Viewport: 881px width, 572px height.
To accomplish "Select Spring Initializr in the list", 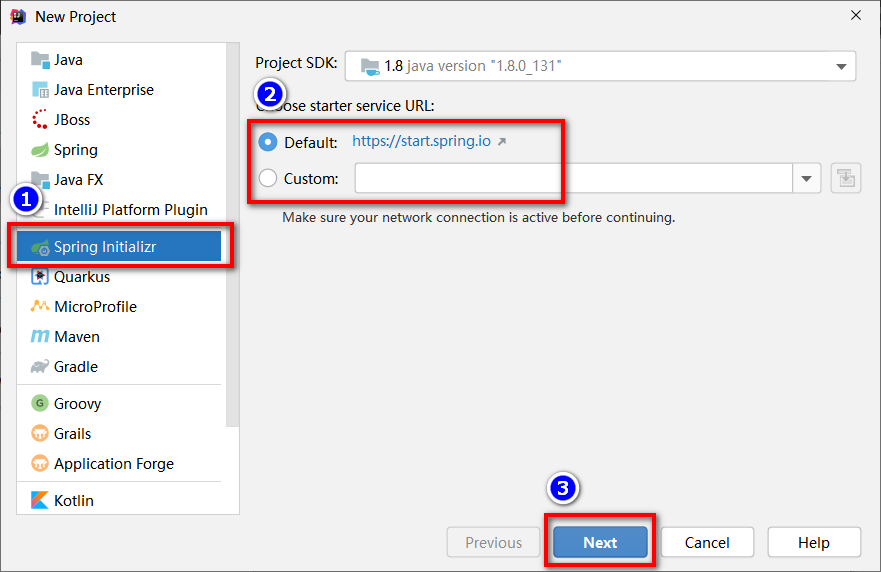I will click(119, 247).
